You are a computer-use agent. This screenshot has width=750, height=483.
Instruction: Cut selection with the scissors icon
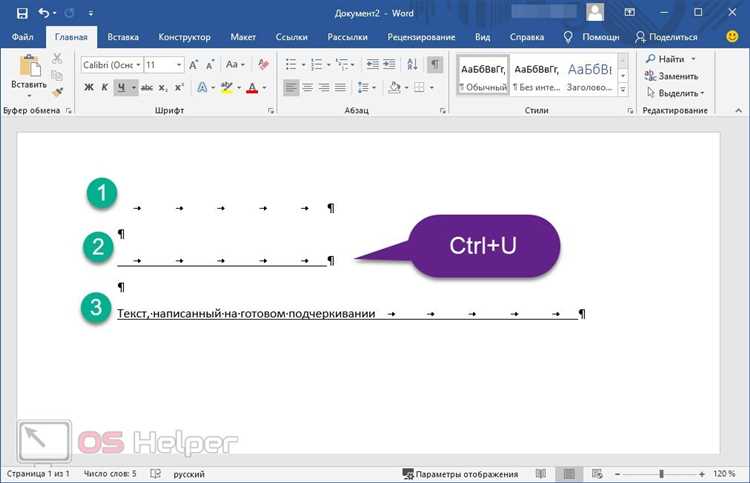click(x=57, y=59)
